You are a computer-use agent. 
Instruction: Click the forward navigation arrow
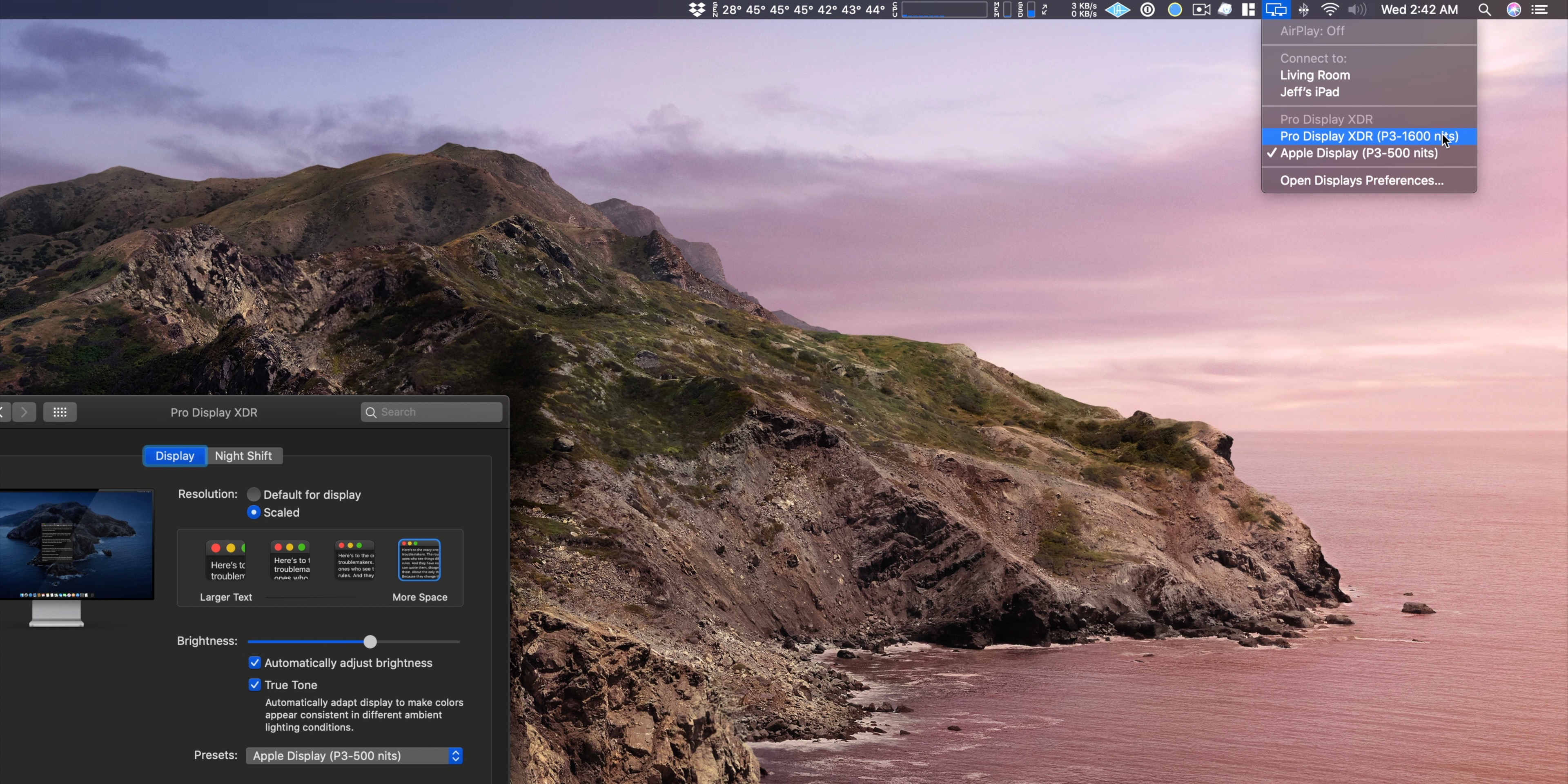(x=25, y=412)
